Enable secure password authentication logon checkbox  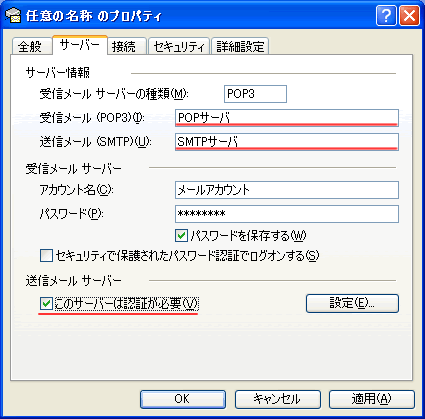pos(46,256)
